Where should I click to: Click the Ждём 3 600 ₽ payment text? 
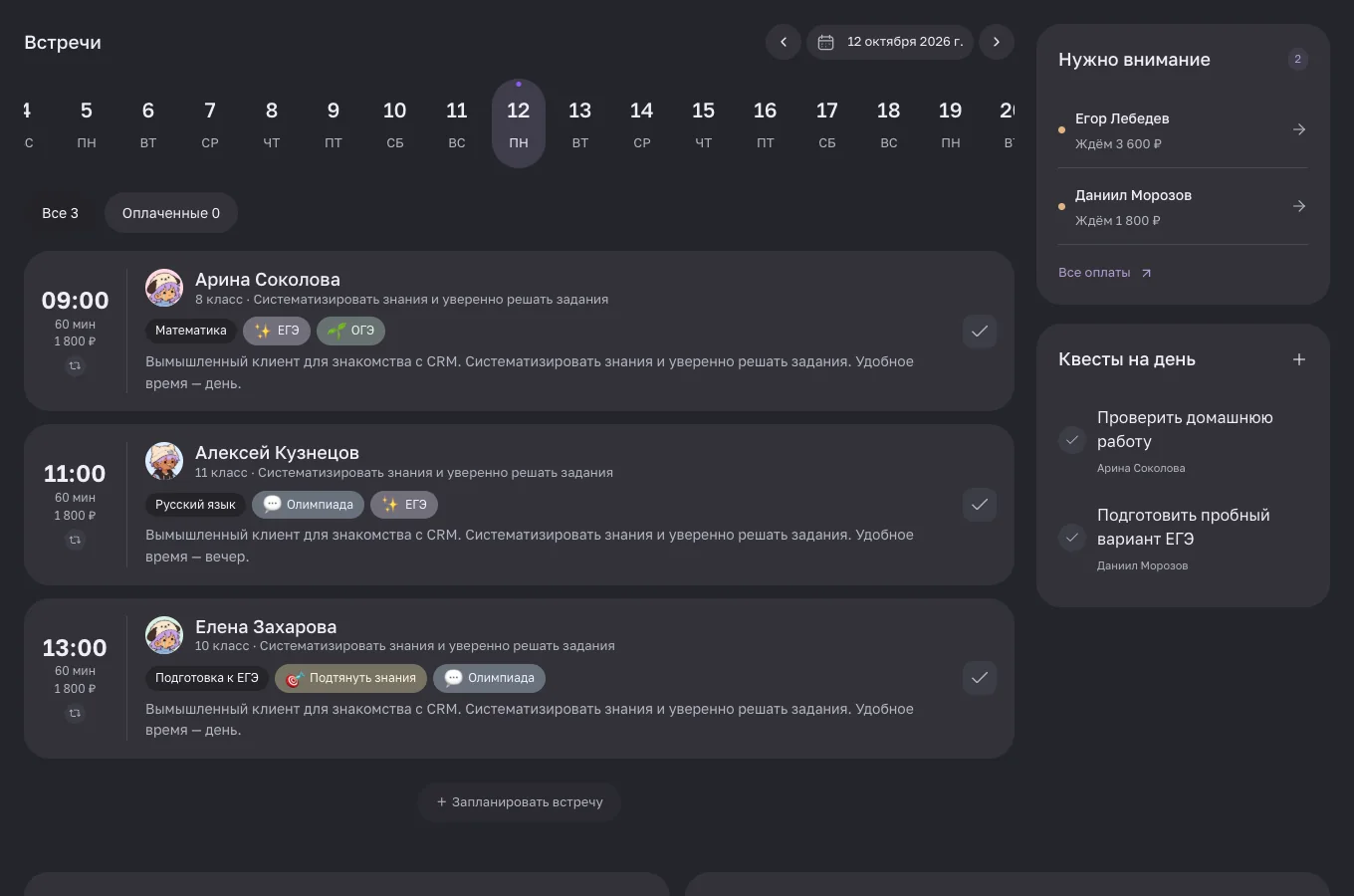[x=1118, y=144]
